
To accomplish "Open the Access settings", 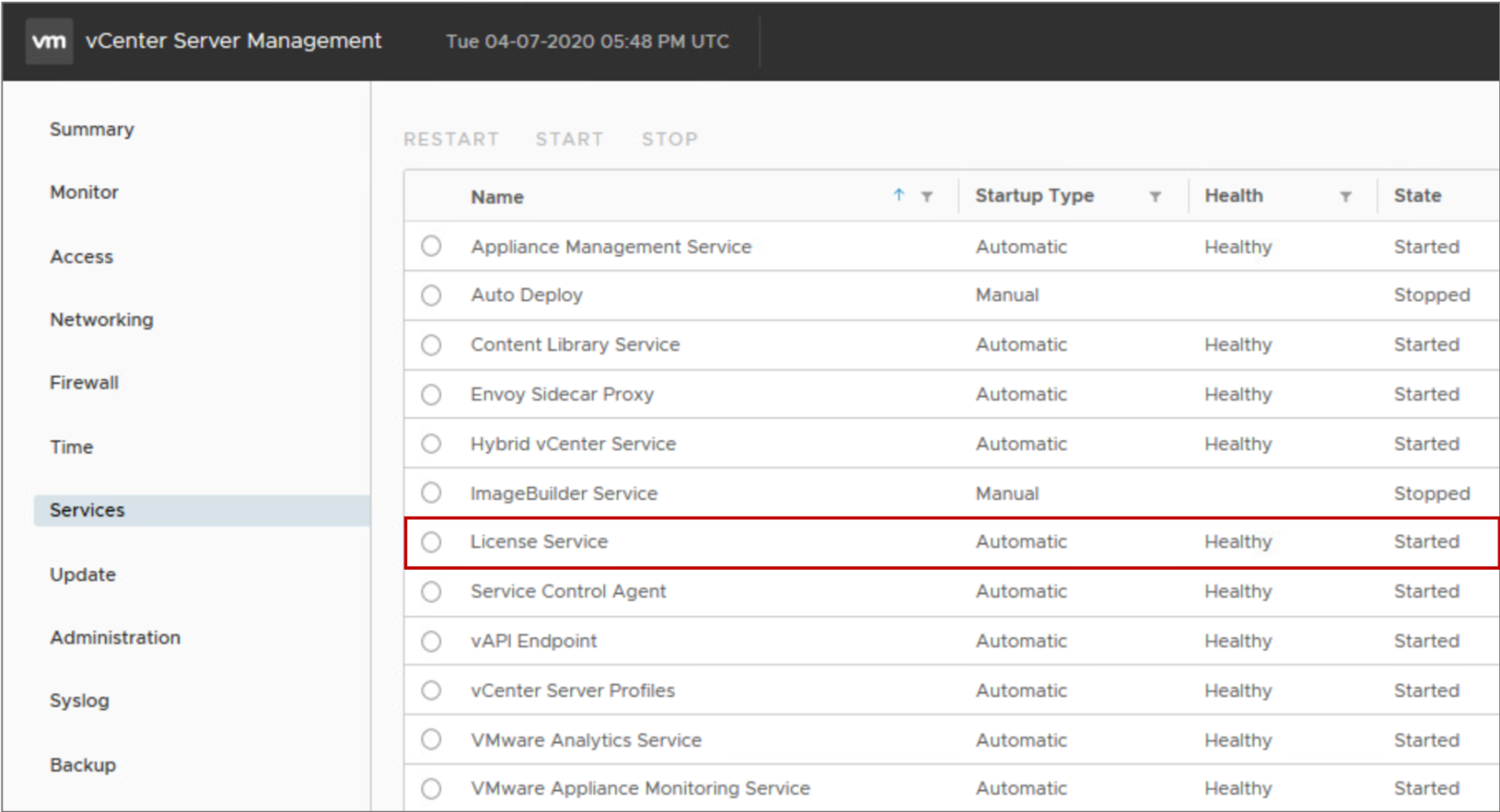I will coord(81,256).
